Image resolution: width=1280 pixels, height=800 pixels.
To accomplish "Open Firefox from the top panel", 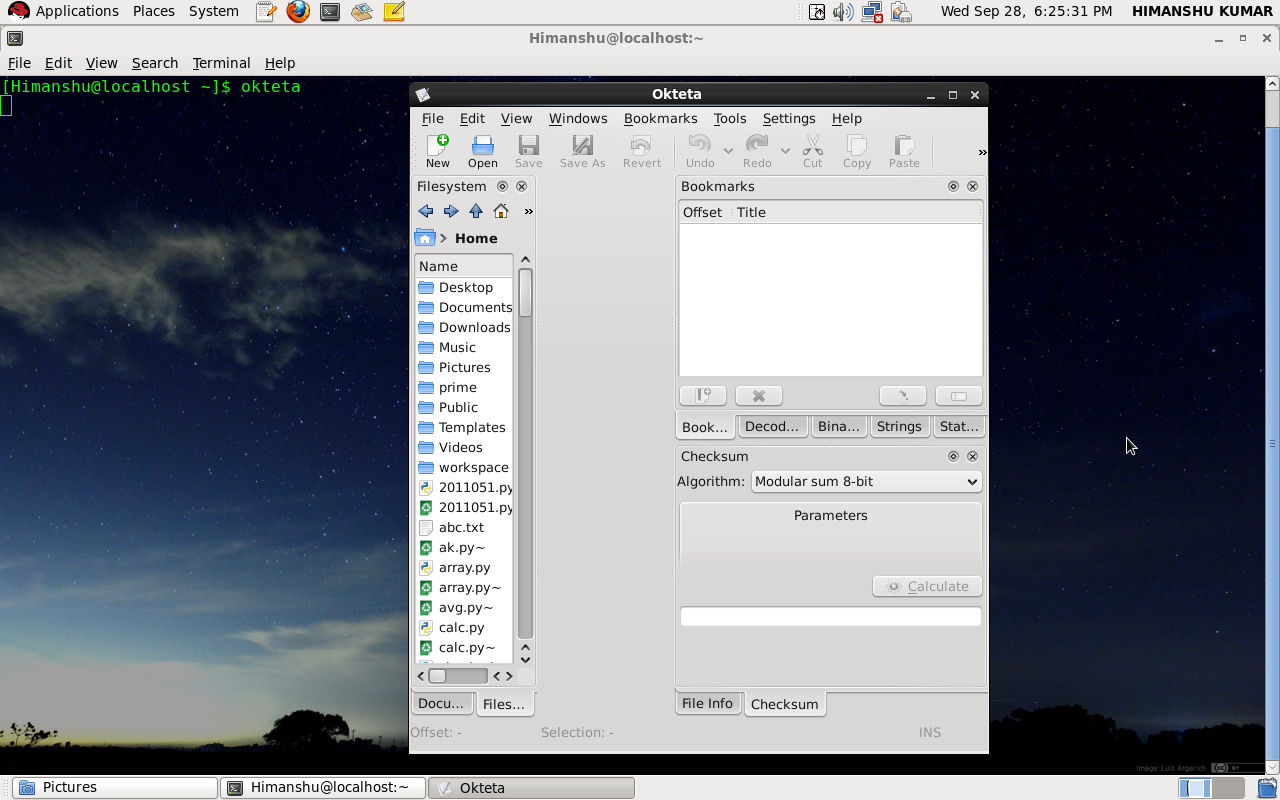I will tap(298, 12).
